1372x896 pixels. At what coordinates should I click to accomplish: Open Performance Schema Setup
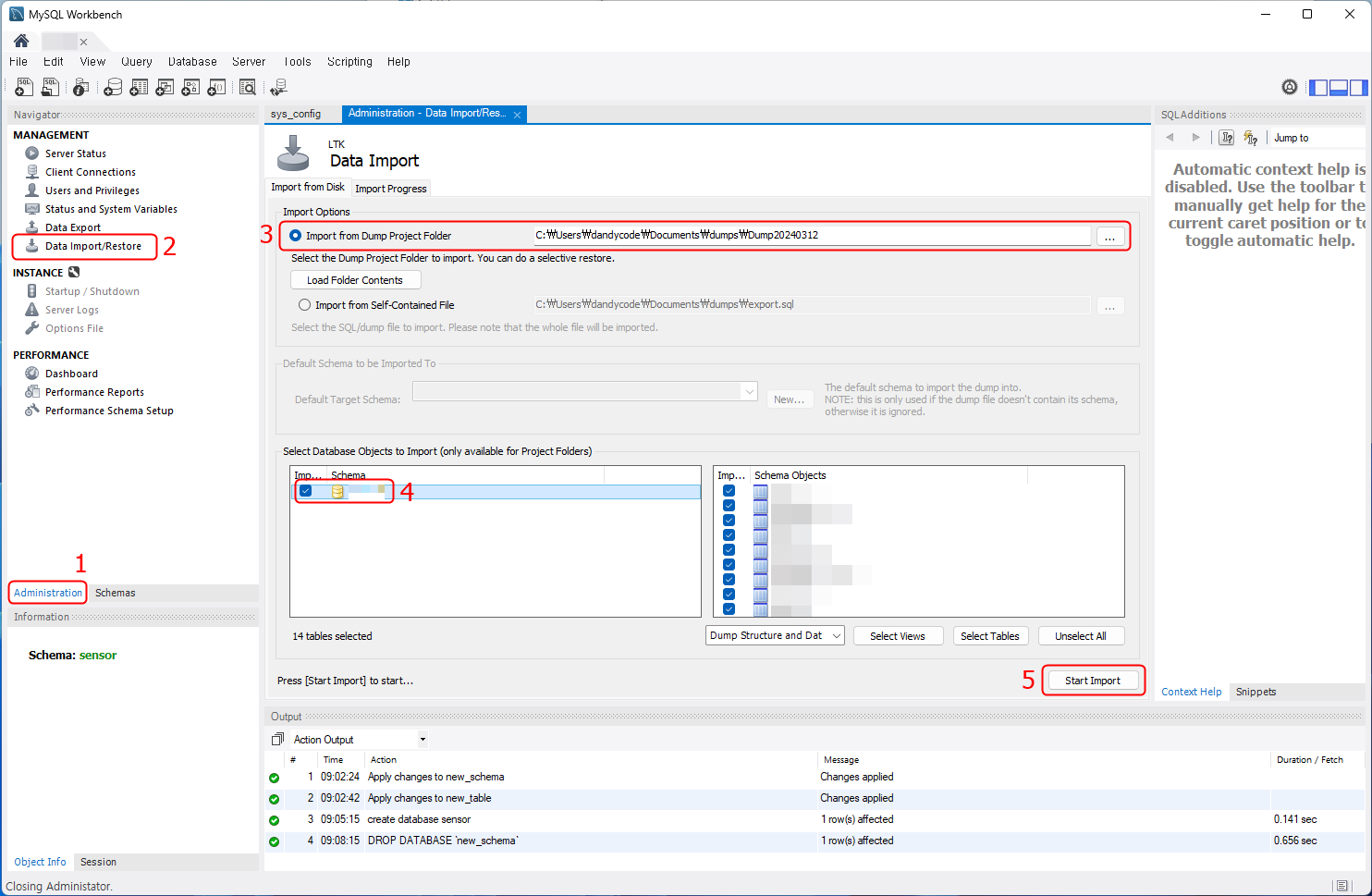pyautogui.click(x=109, y=411)
